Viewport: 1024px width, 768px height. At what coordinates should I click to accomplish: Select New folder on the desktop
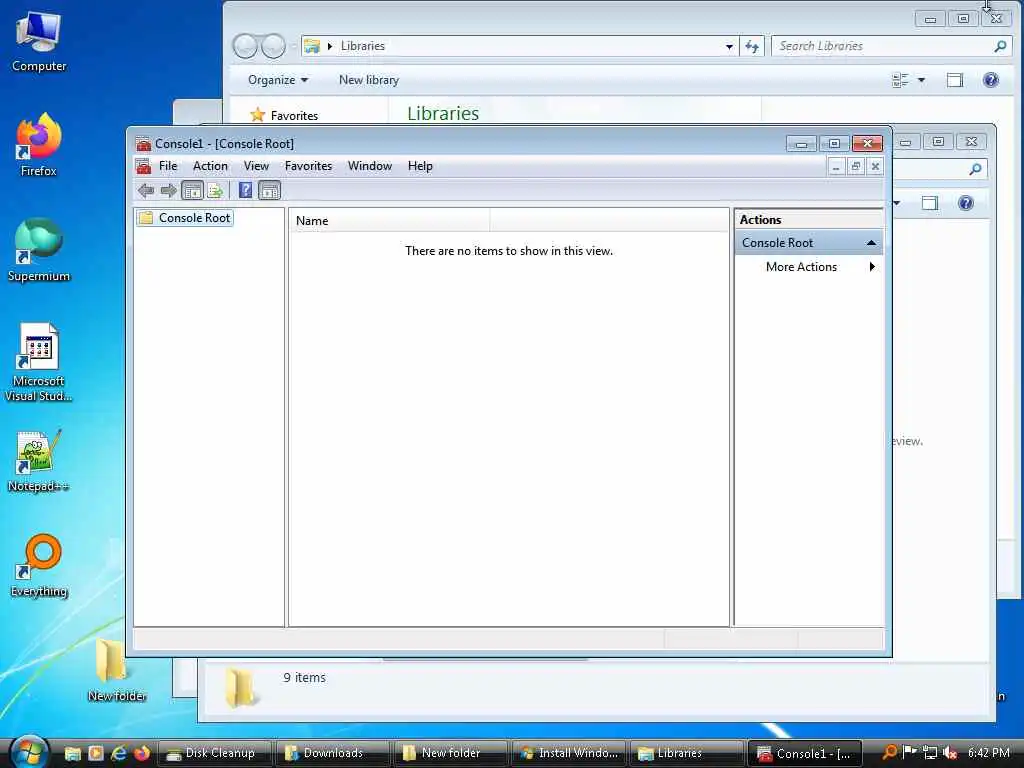point(116,670)
